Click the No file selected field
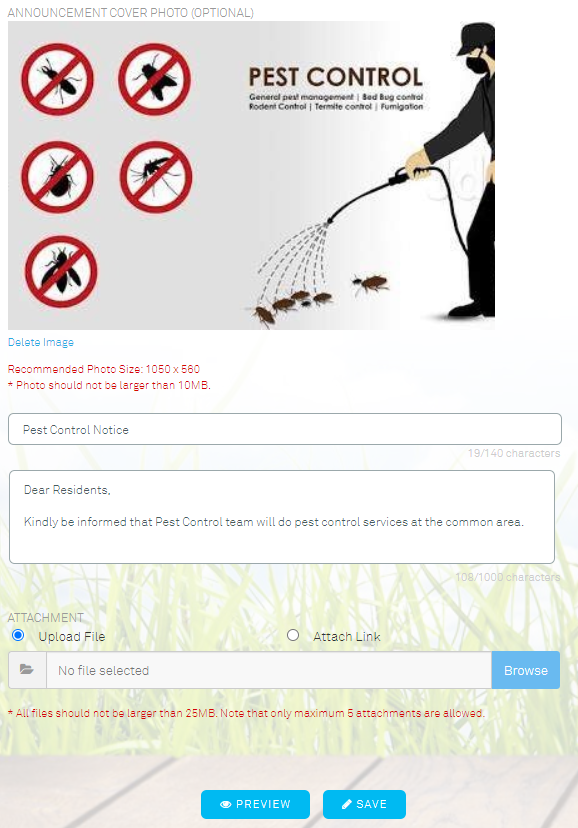 tap(269, 670)
